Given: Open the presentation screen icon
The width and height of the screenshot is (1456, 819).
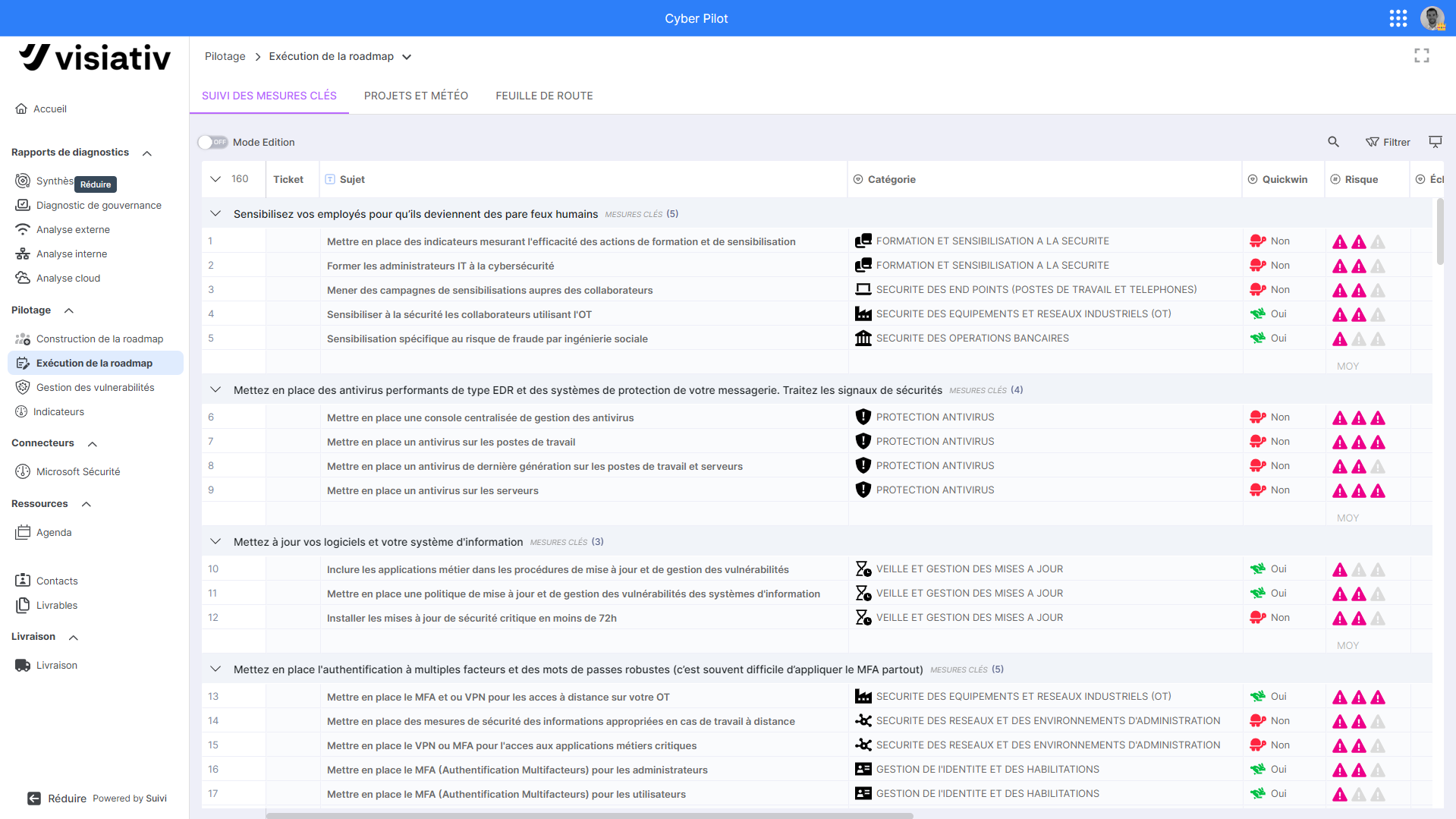Looking at the screenshot, I should pos(1435,142).
